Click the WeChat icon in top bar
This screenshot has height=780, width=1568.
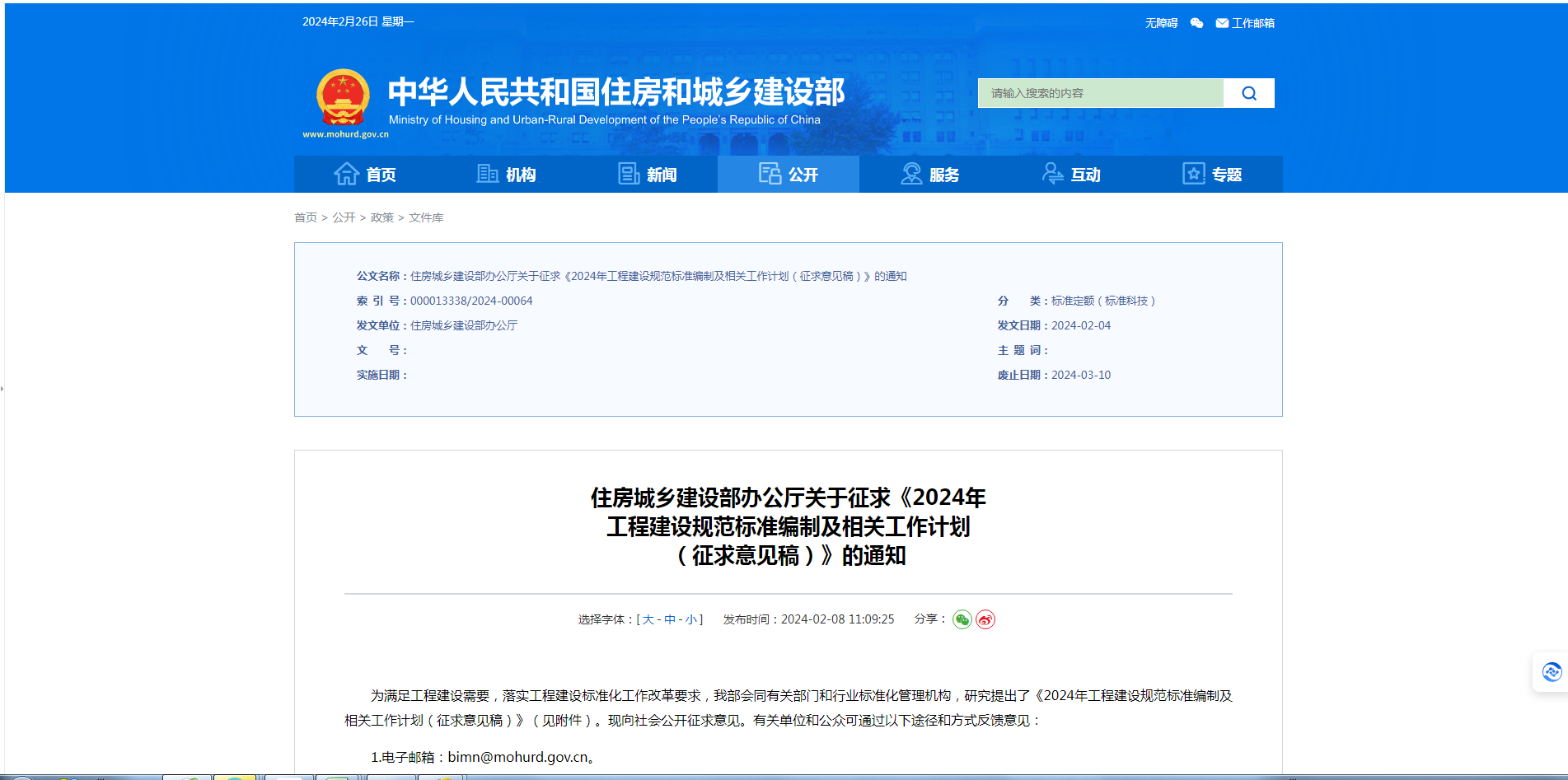coord(1196,23)
